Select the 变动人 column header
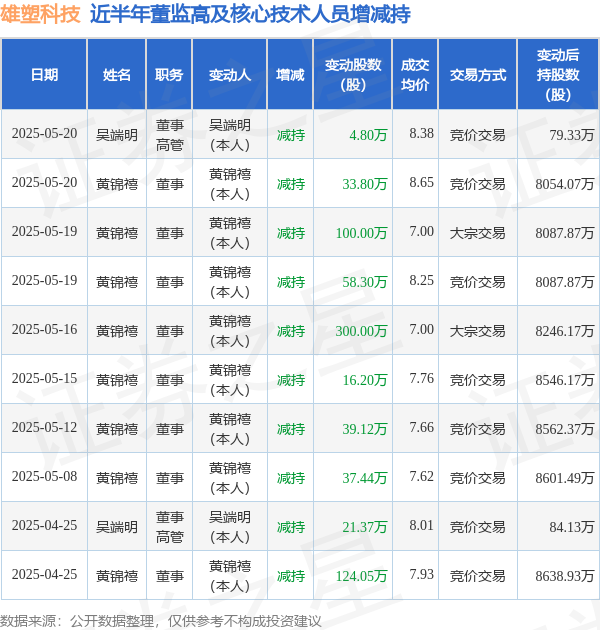 (230, 75)
